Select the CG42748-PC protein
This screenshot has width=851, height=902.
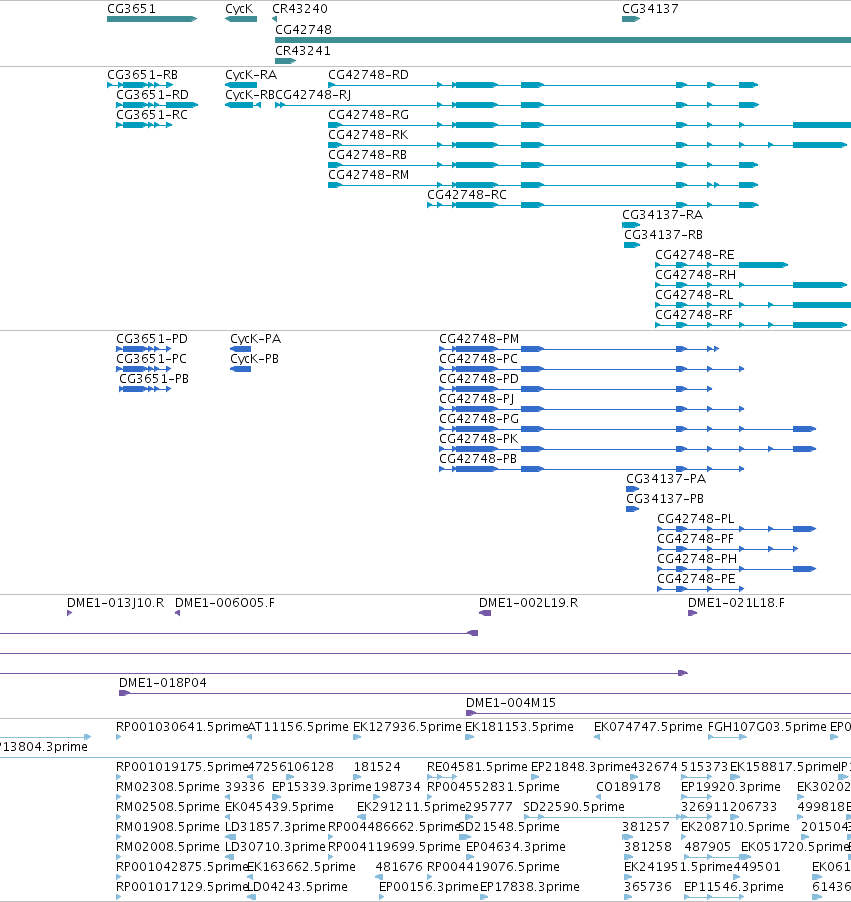591,369
